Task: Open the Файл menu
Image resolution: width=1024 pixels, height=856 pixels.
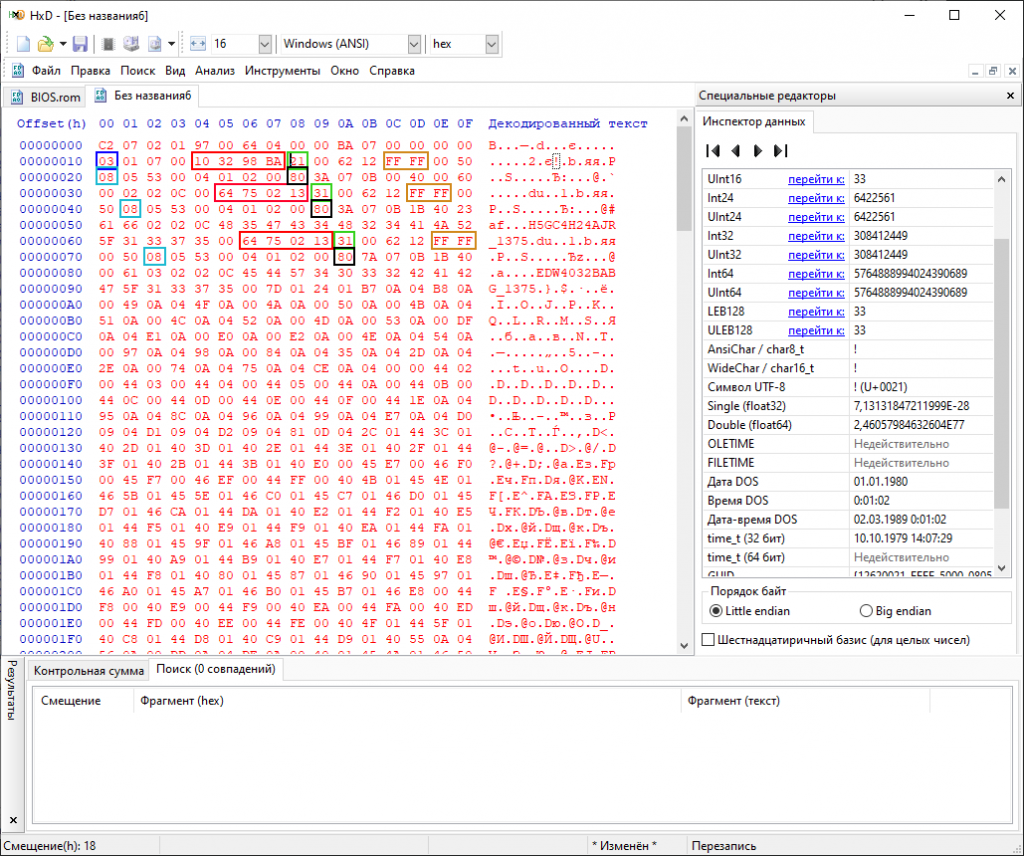Action: (x=46, y=71)
